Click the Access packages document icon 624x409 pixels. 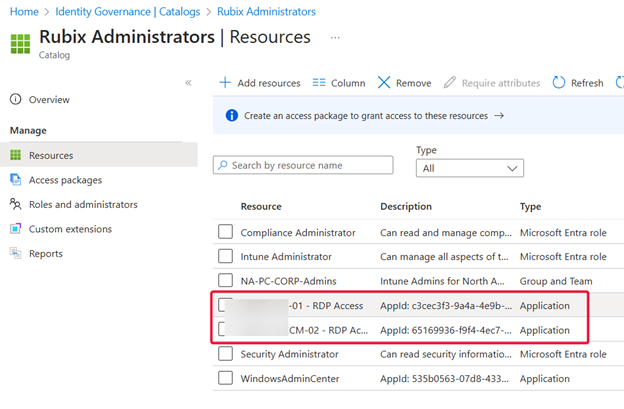[16, 180]
